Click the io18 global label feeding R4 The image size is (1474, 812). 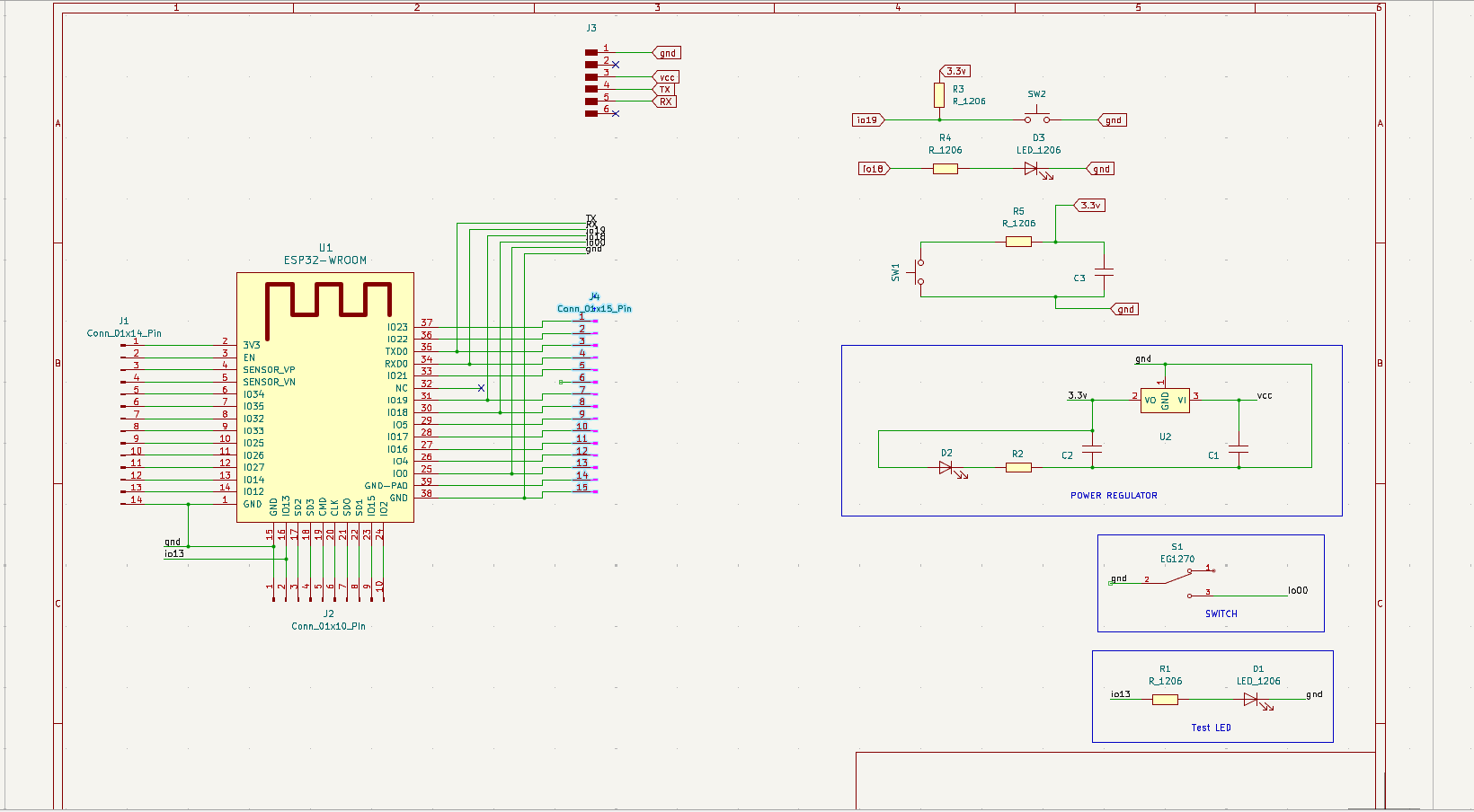(874, 169)
